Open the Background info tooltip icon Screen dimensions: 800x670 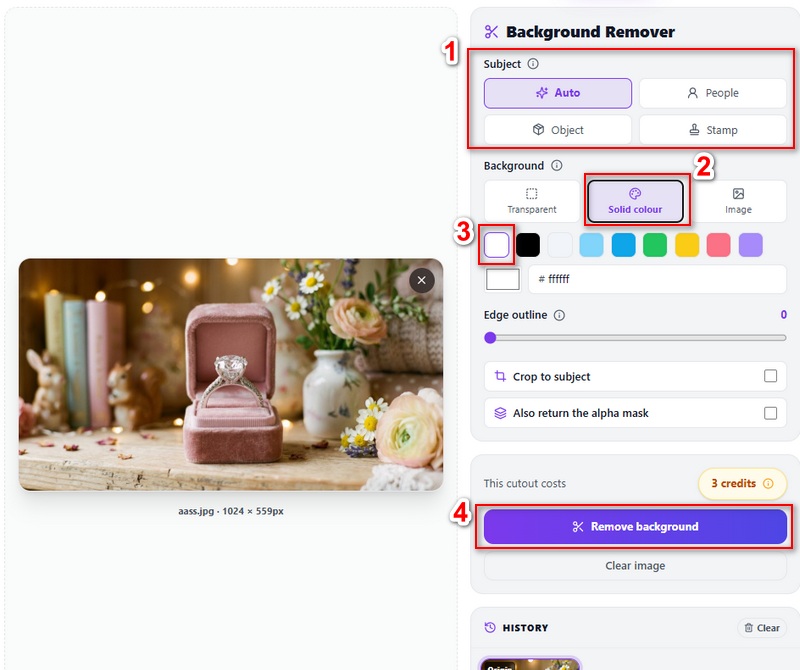click(x=557, y=165)
